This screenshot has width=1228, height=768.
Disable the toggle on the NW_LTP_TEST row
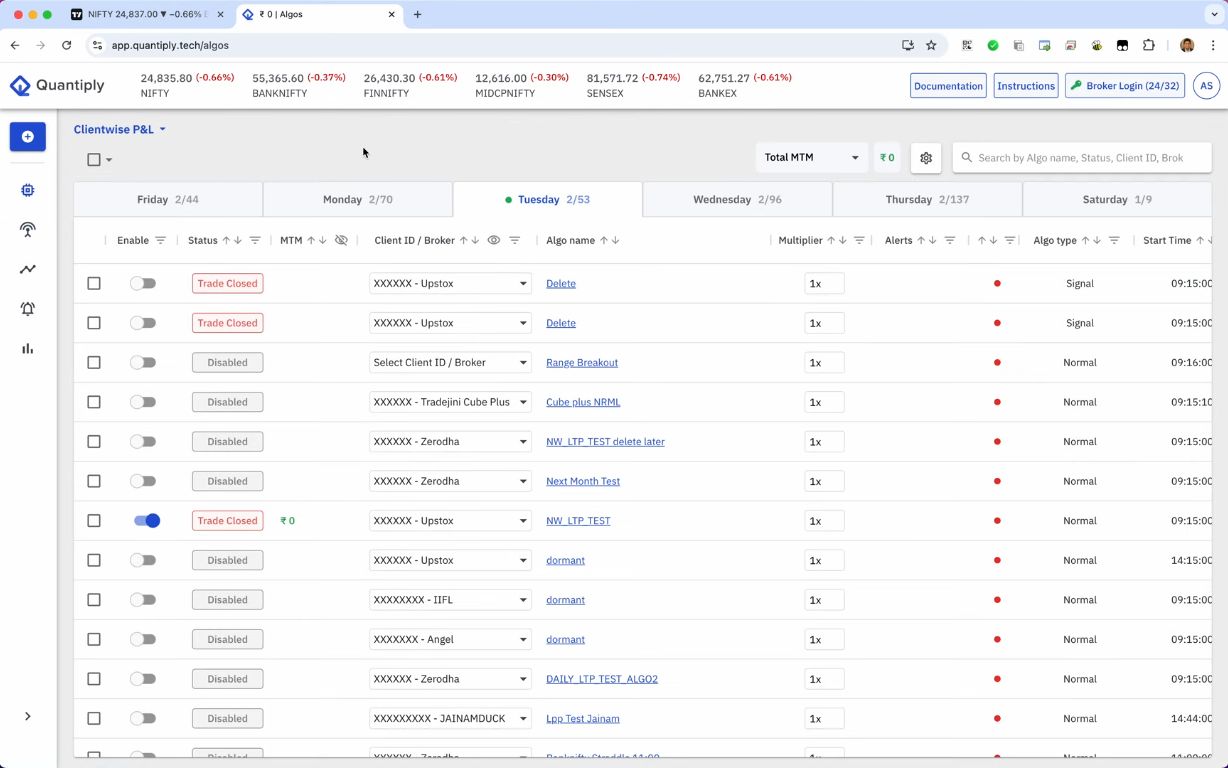click(x=146, y=520)
